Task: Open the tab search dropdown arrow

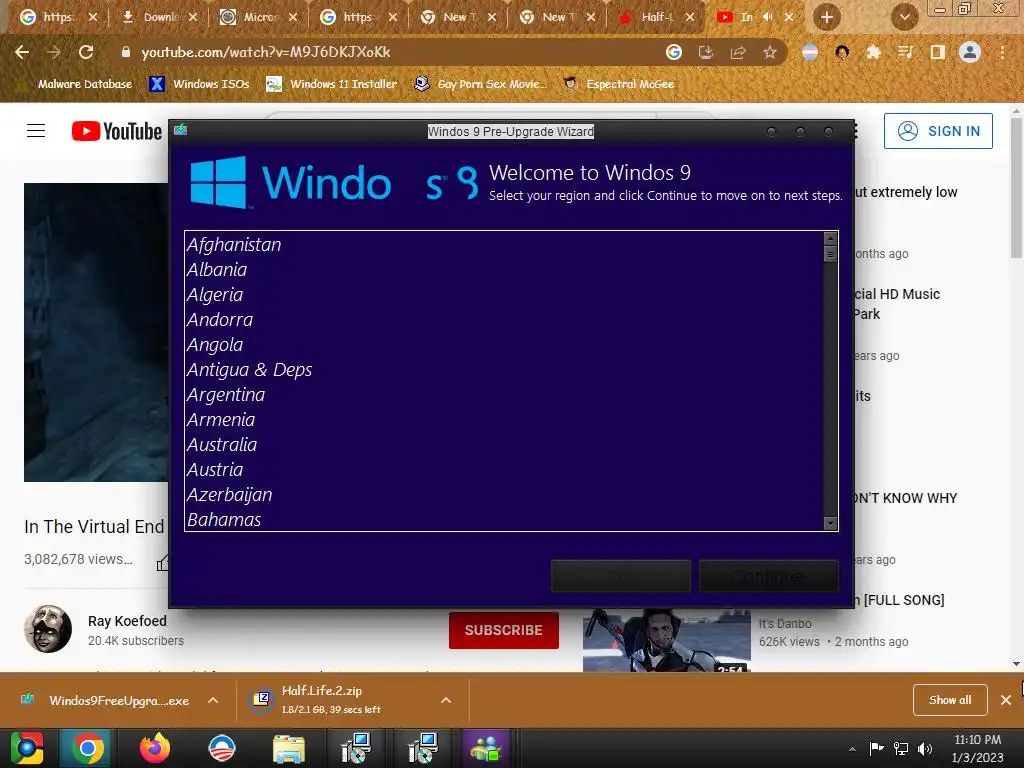Action: pos(904,17)
